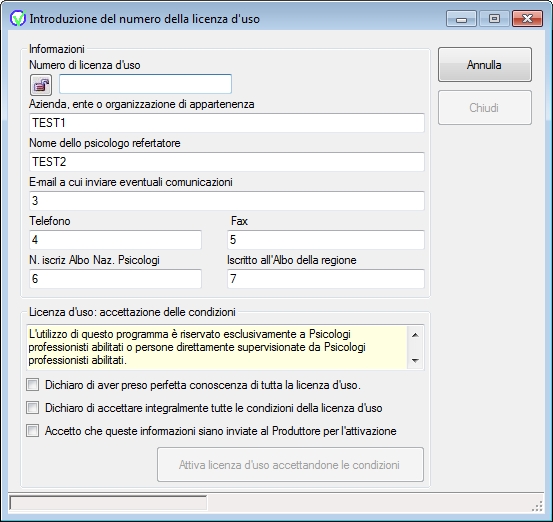Click the padlock icon beside license number
The height and width of the screenshot is (522, 553).
click(x=41, y=85)
